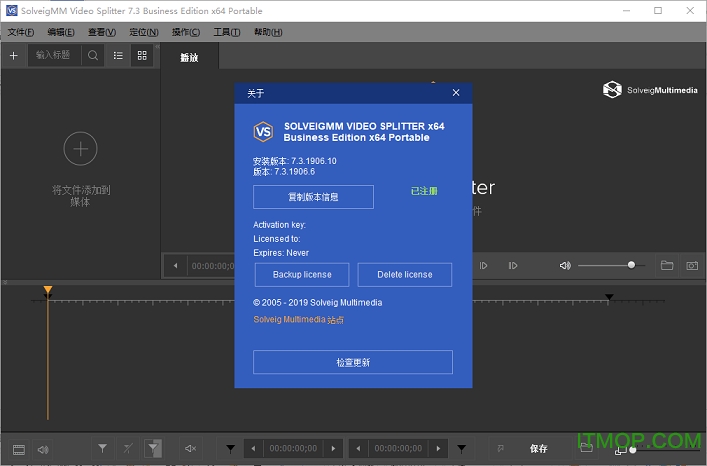Adjust the player volume slider handle

631,265
